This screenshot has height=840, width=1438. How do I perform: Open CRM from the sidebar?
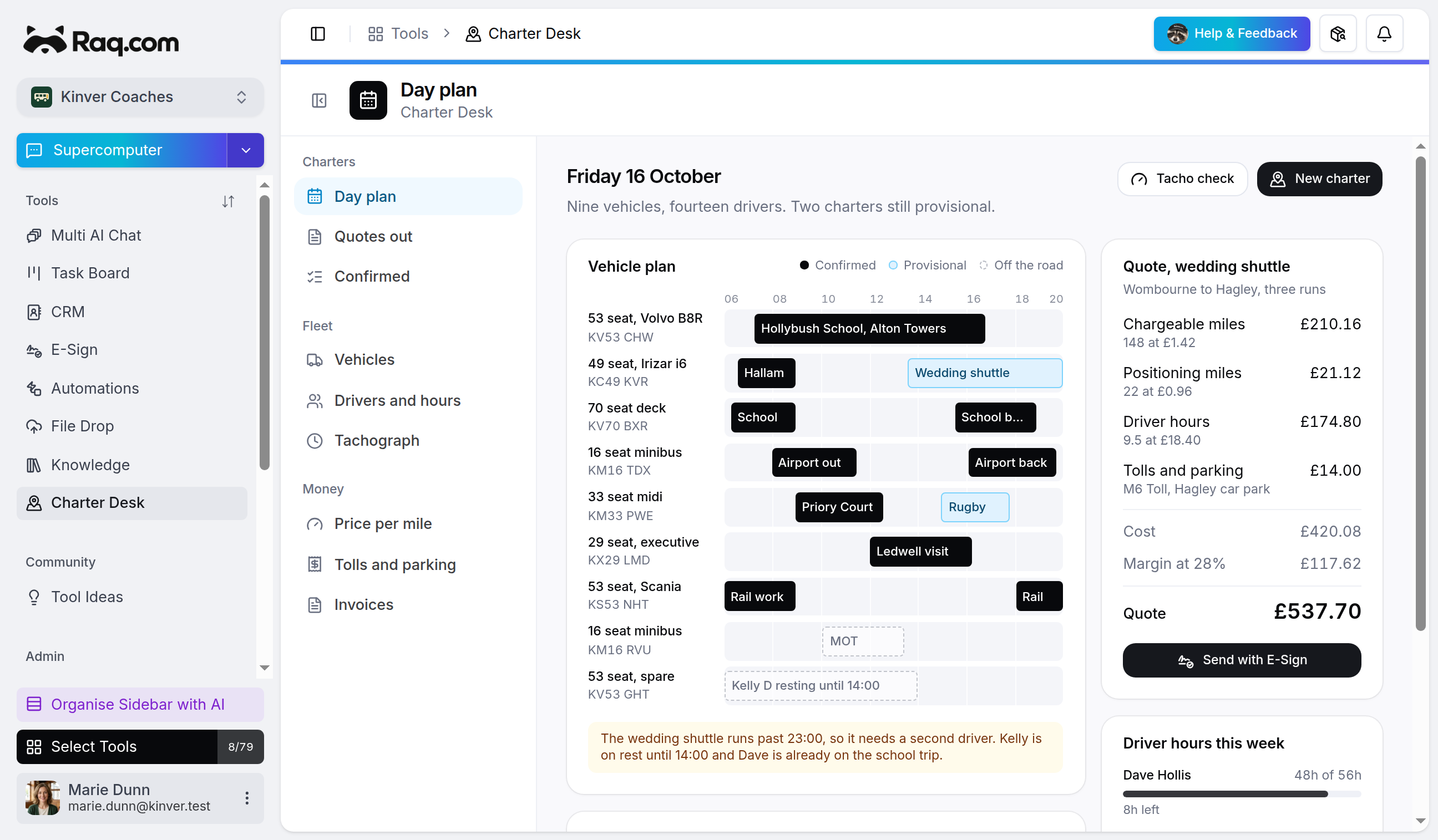132,312
